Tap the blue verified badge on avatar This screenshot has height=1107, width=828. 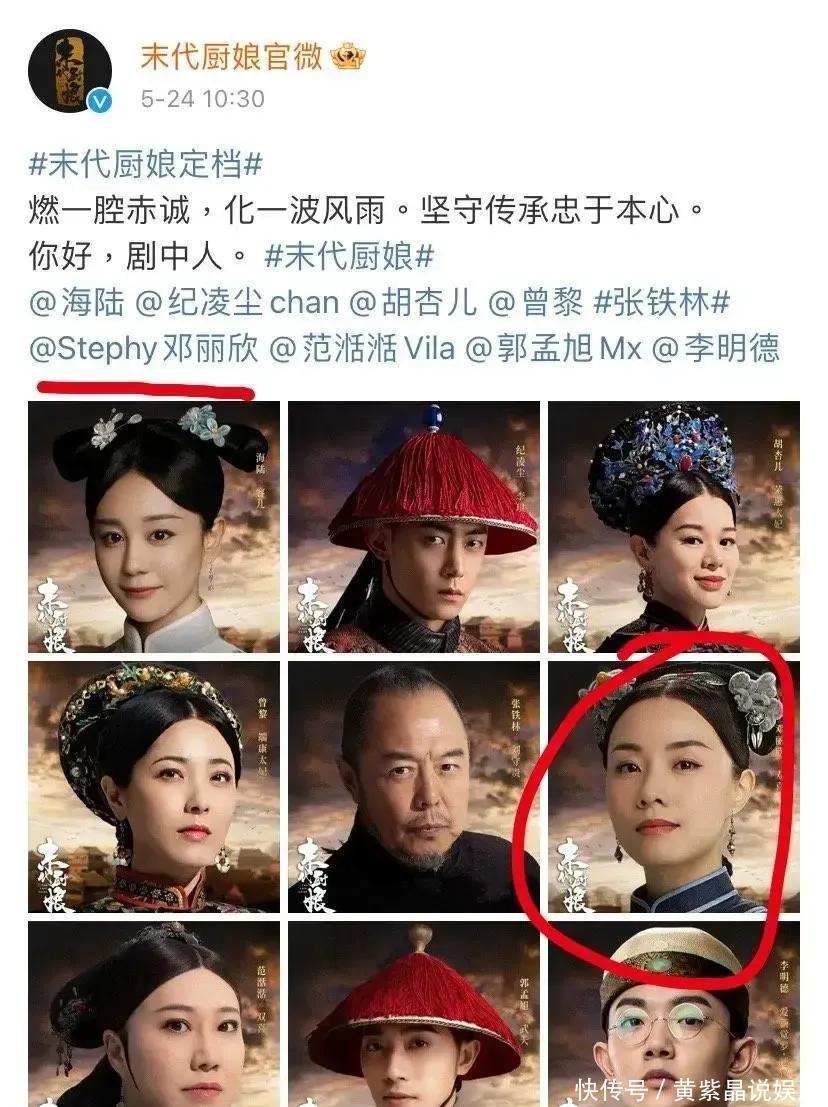100,102
